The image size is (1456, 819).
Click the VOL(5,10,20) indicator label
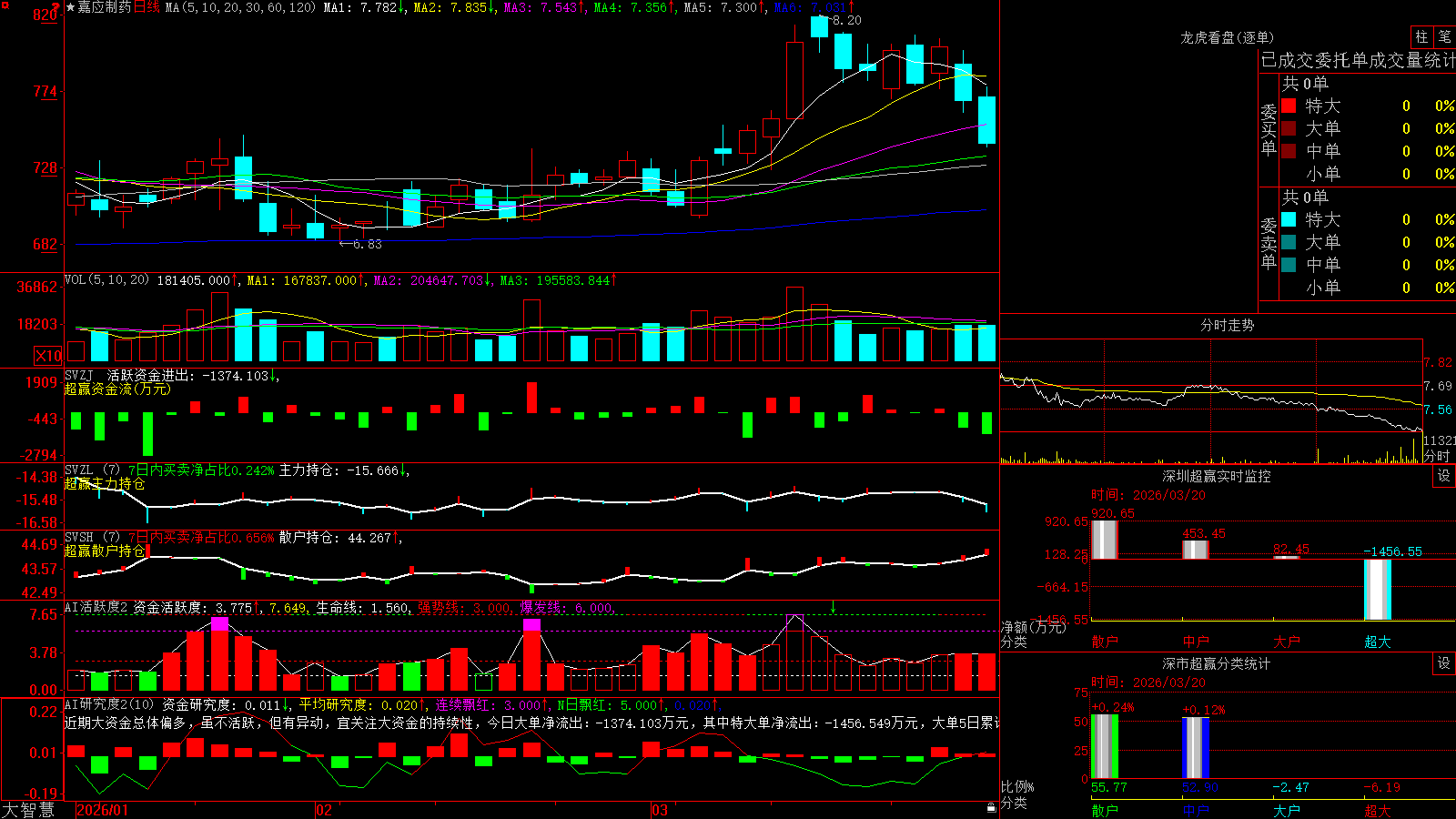point(106,279)
